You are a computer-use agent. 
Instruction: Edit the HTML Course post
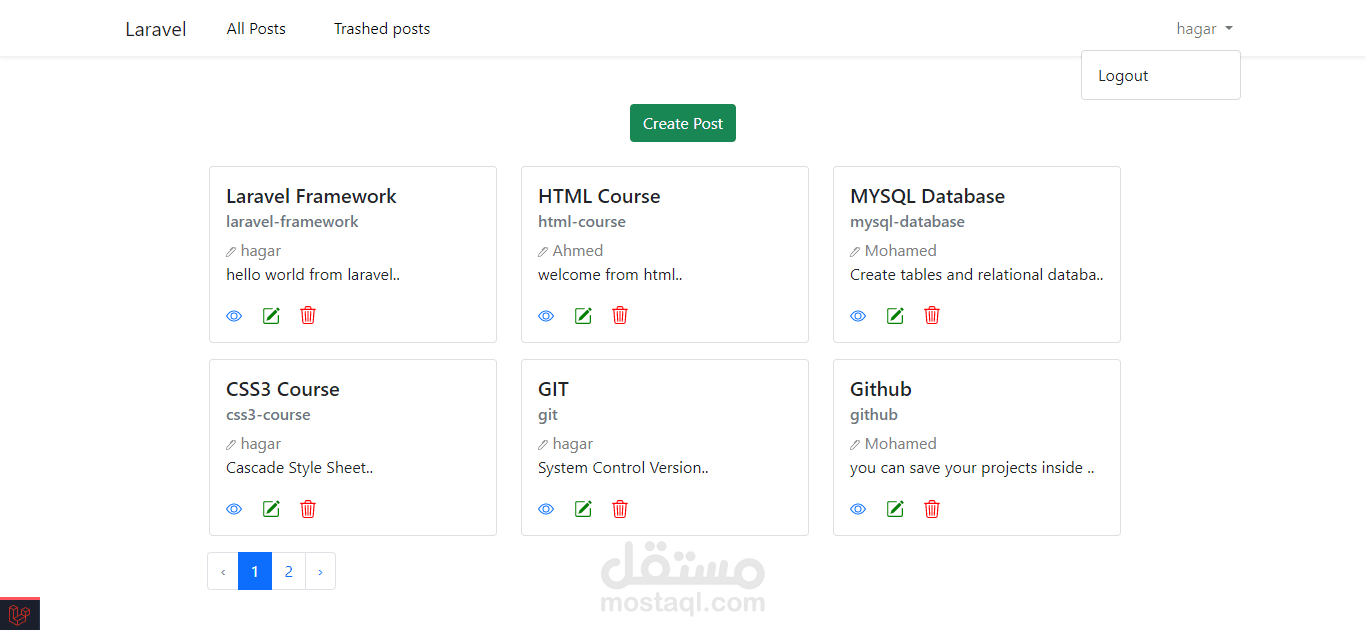coord(583,316)
